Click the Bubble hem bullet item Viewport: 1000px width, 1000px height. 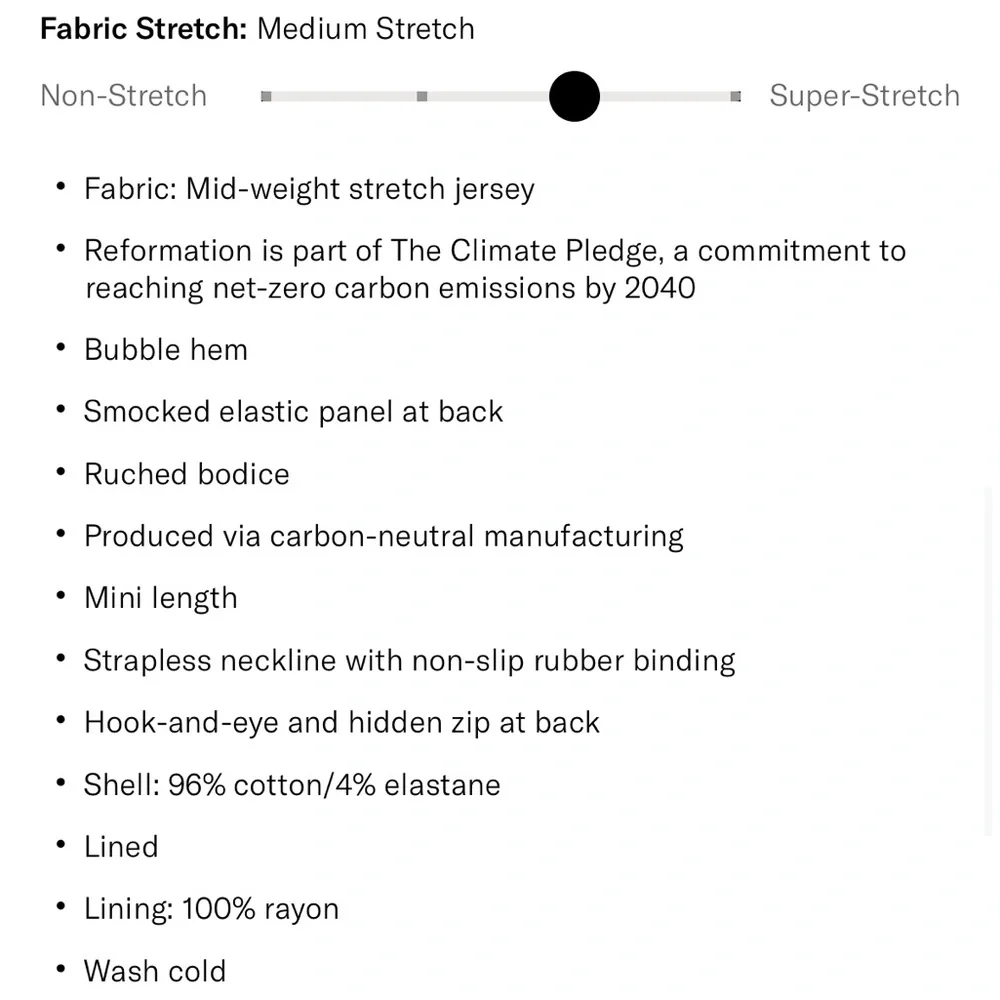(166, 350)
